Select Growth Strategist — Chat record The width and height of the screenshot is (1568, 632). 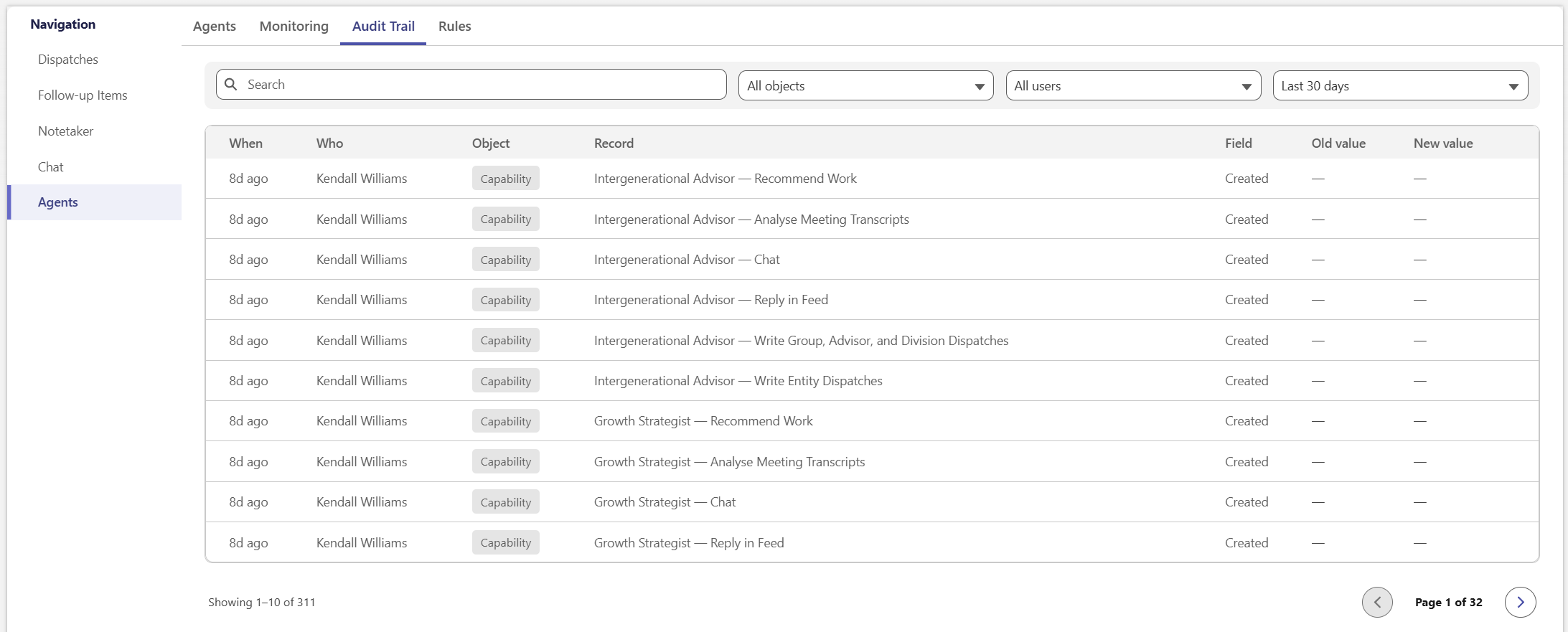665,502
